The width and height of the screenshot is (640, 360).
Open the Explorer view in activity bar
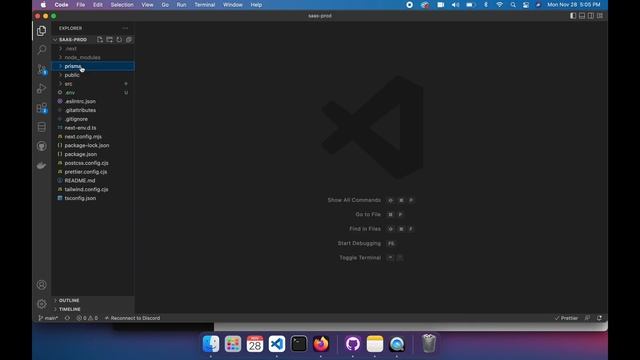(x=41, y=31)
